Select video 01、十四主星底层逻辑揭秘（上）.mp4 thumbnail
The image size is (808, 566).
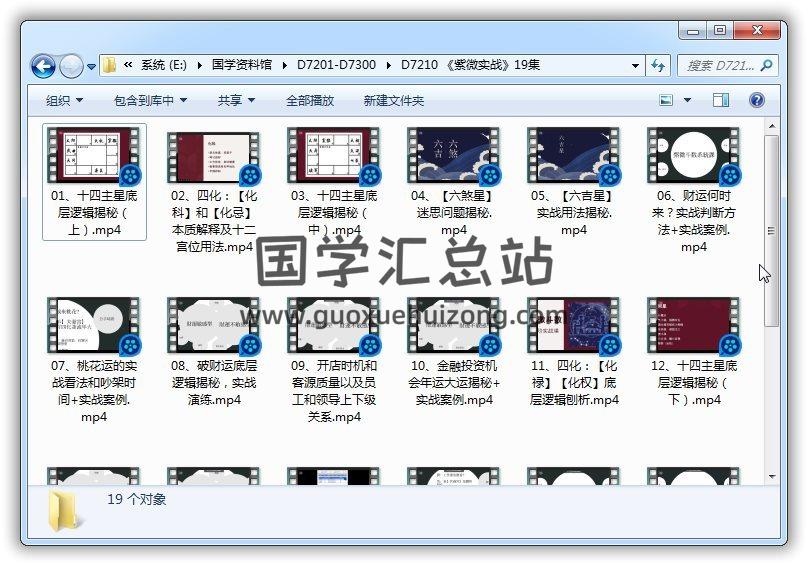pyautogui.click(x=94, y=156)
